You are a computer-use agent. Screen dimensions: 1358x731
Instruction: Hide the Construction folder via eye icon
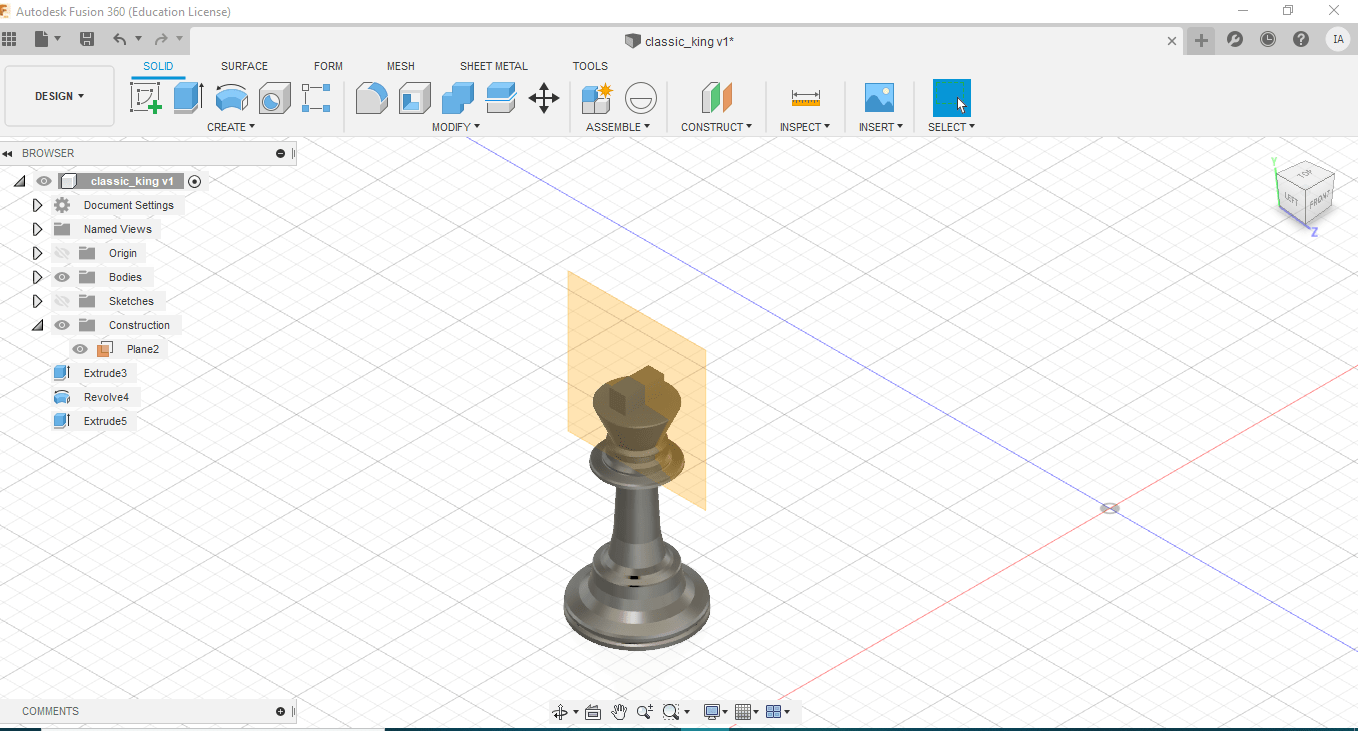(x=62, y=325)
